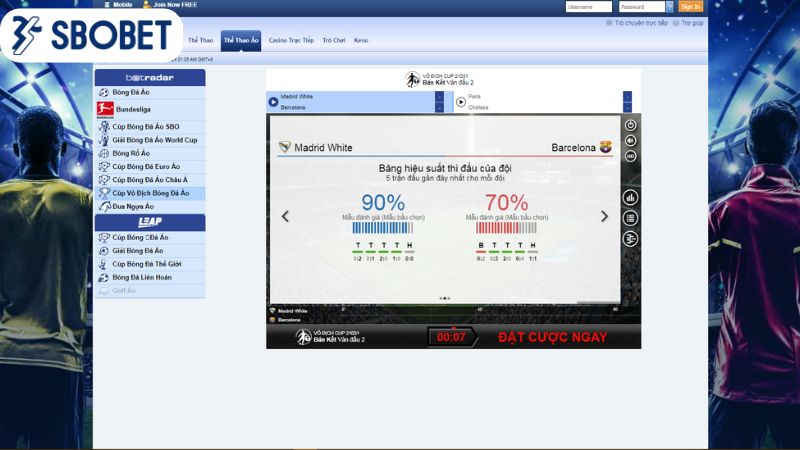Click the Bóng Đá Liên Hoàn icon
800x450 pixels.
104,277
